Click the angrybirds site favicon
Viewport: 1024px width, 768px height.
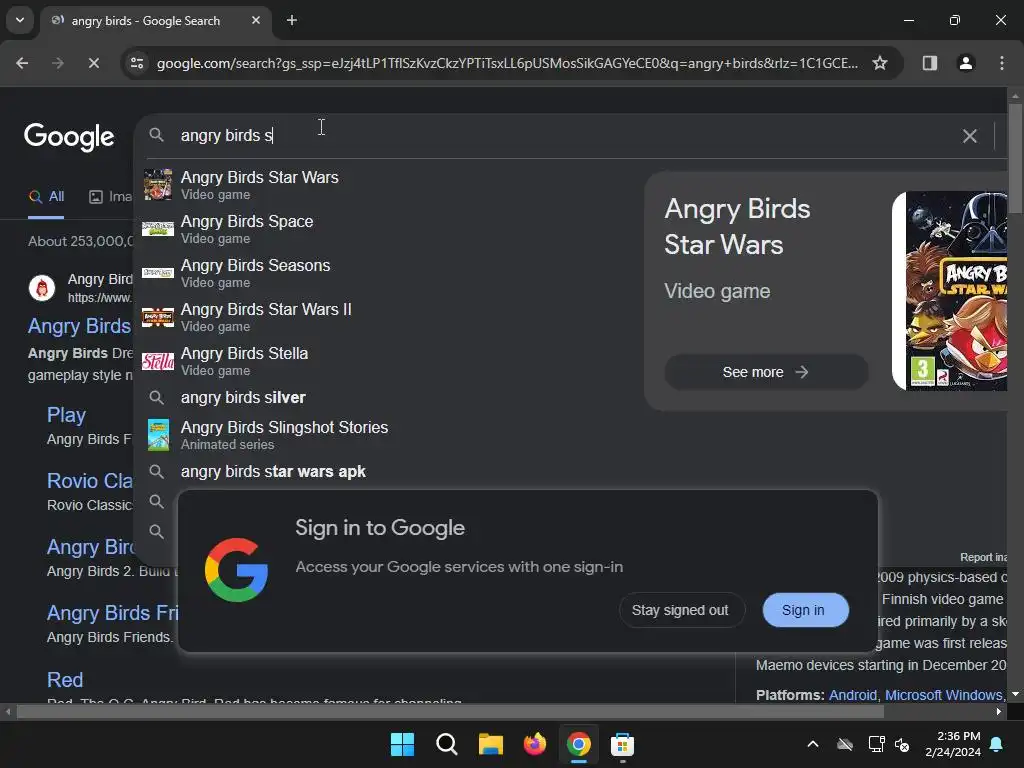(x=42, y=287)
